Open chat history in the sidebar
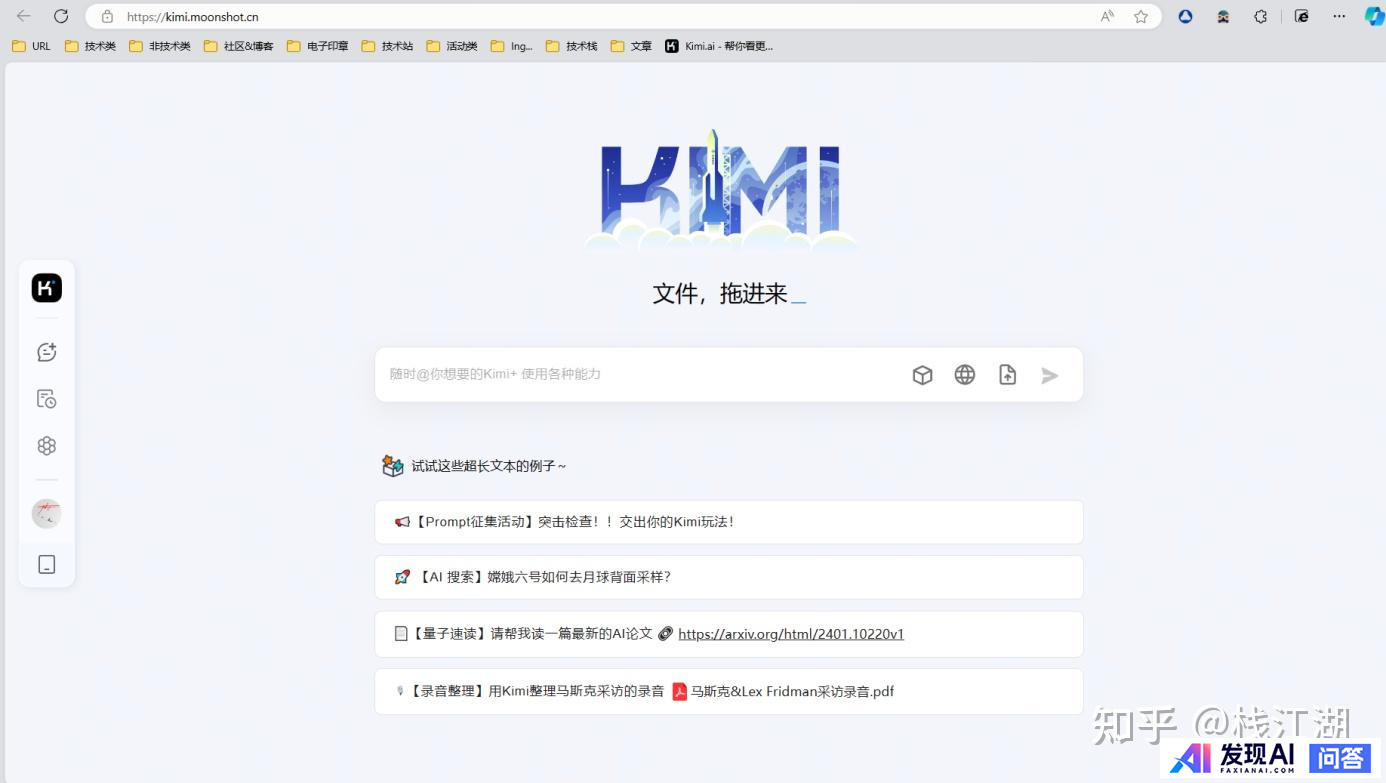The width and height of the screenshot is (1386, 783). point(47,399)
